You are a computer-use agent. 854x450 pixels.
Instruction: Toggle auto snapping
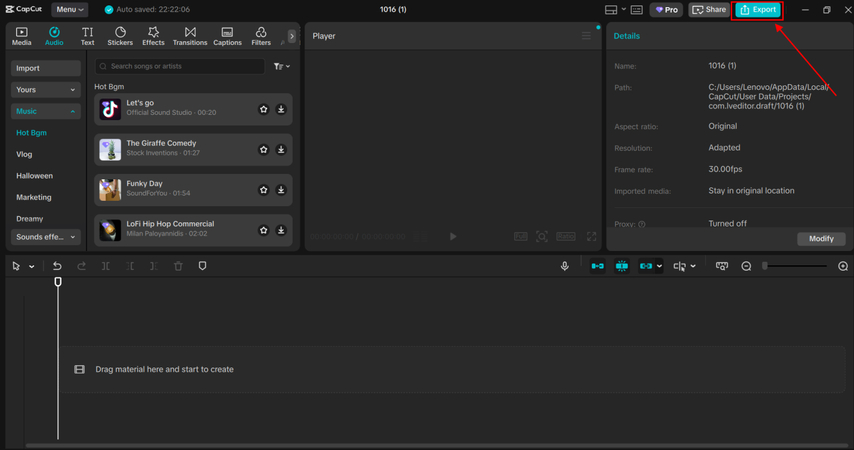(x=621, y=266)
